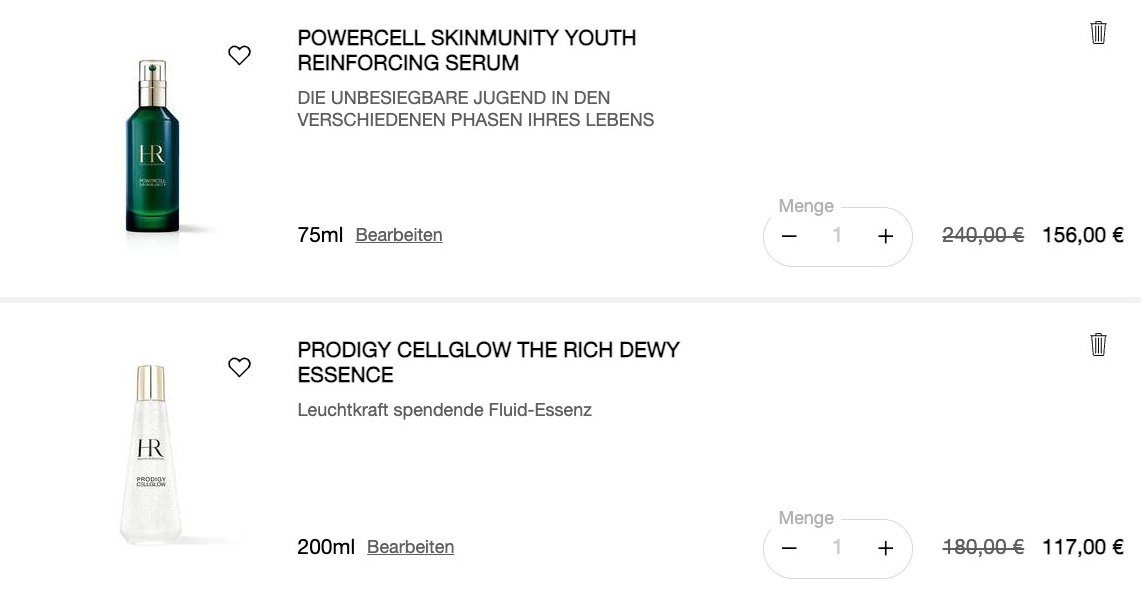1144x592 pixels.
Task: Add Prodigy Cellglow essence to wishlist
Action: [239, 368]
